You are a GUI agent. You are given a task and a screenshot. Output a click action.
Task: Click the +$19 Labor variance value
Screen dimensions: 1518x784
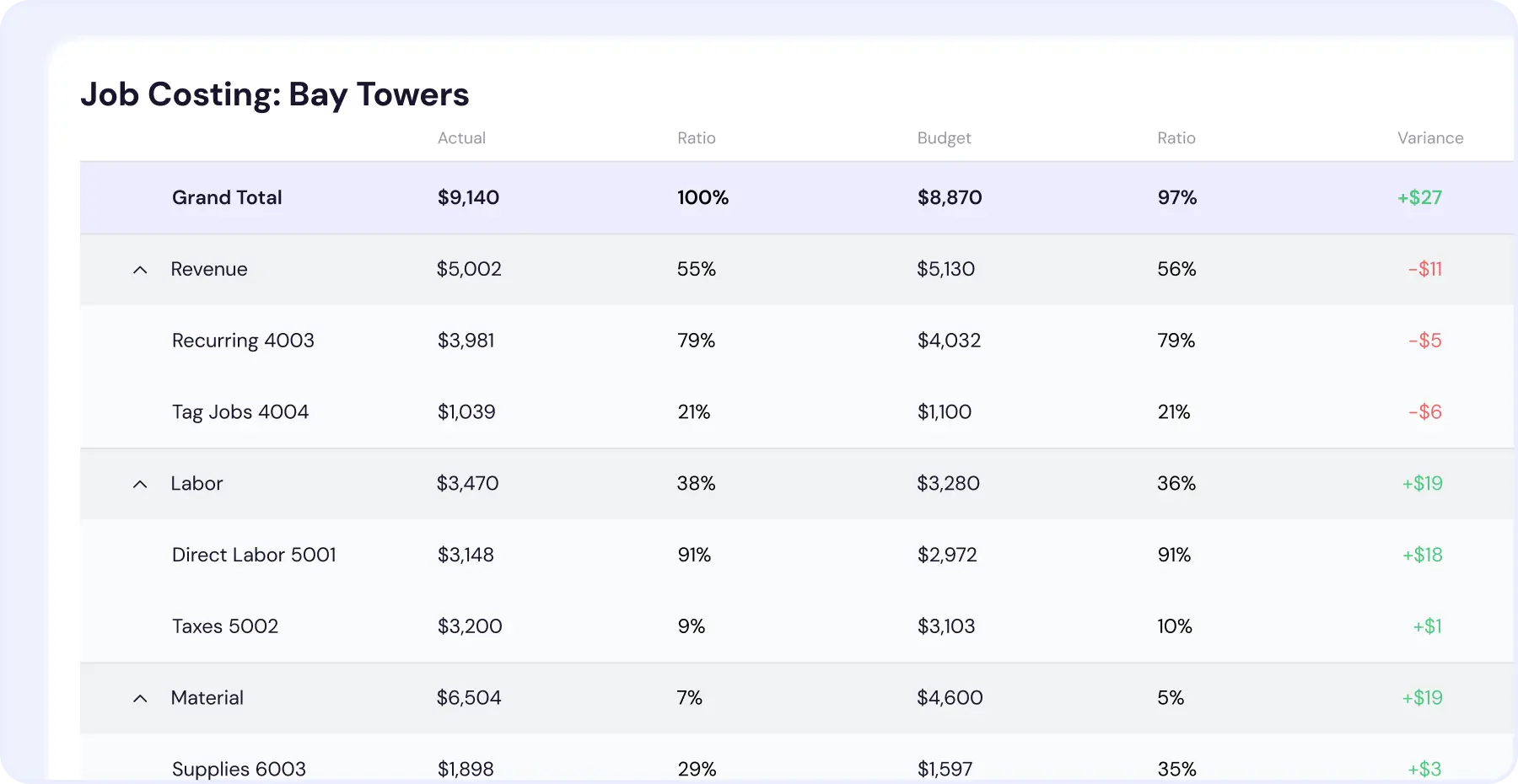pyautogui.click(x=1421, y=484)
